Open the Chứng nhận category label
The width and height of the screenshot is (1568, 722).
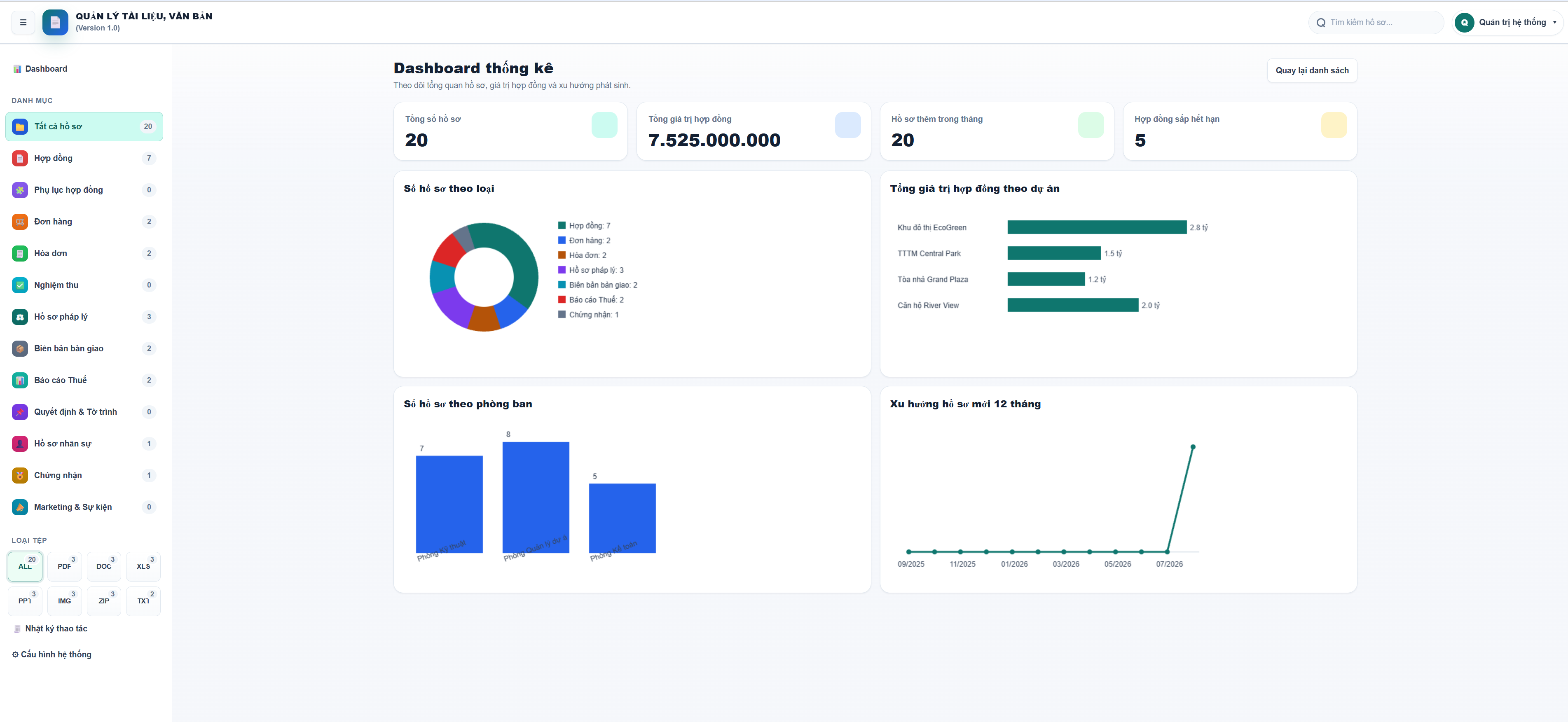click(x=58, y=475)
